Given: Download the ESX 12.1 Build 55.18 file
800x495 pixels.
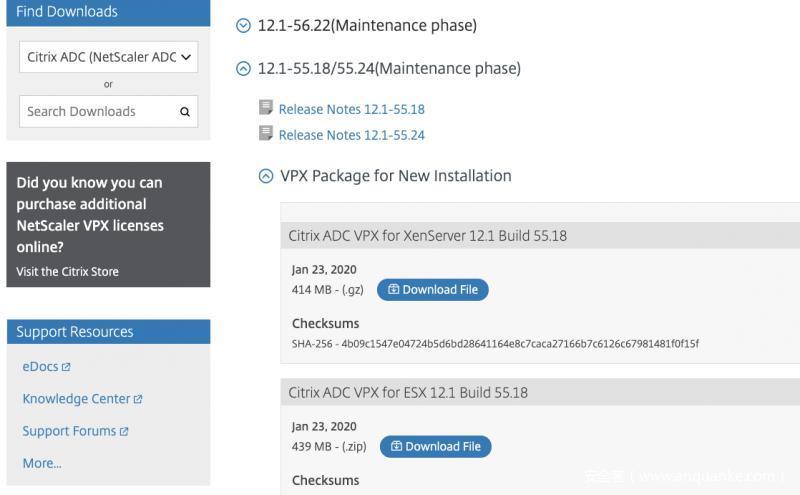Looking at the screenshot, I should click(x=435, y=446).
